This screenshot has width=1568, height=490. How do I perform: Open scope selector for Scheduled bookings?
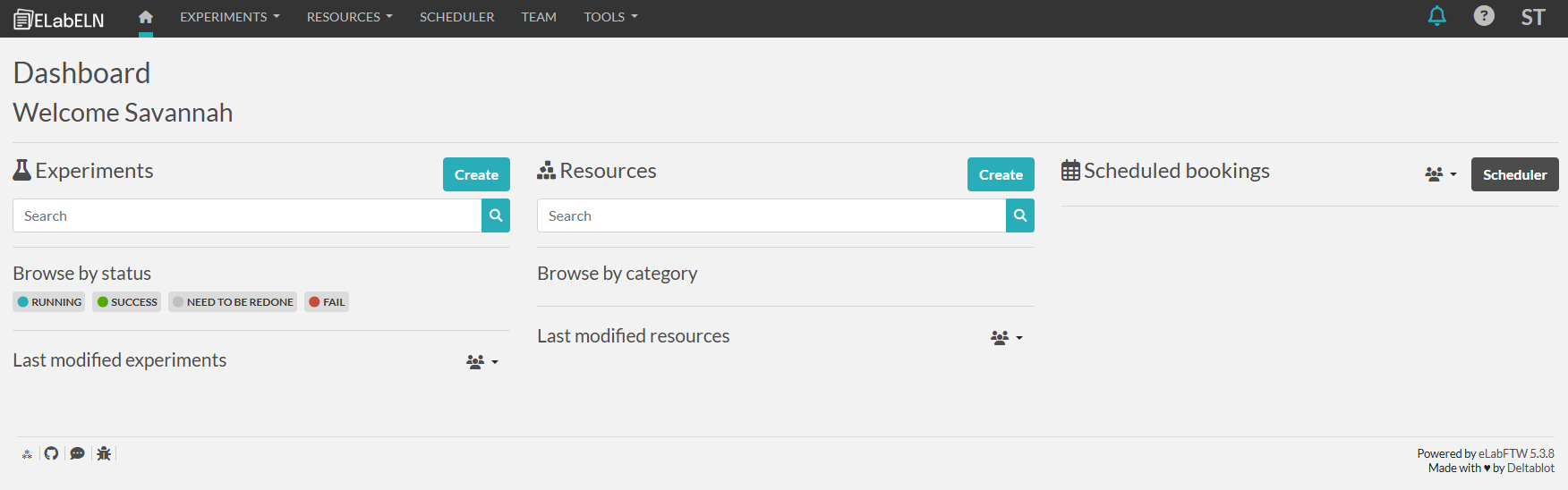[1440, 174]
